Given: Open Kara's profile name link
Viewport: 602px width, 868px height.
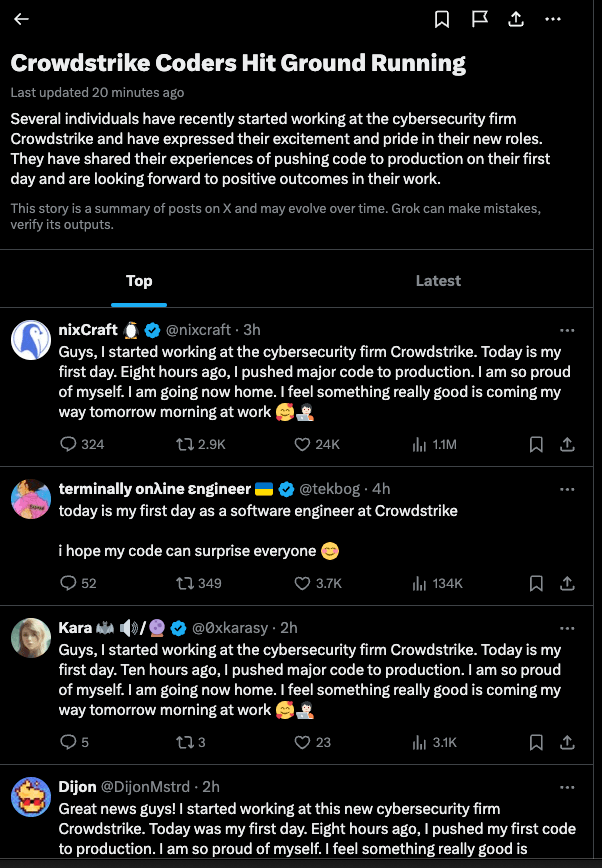Looking at the screenshot, I should point(76,628).
